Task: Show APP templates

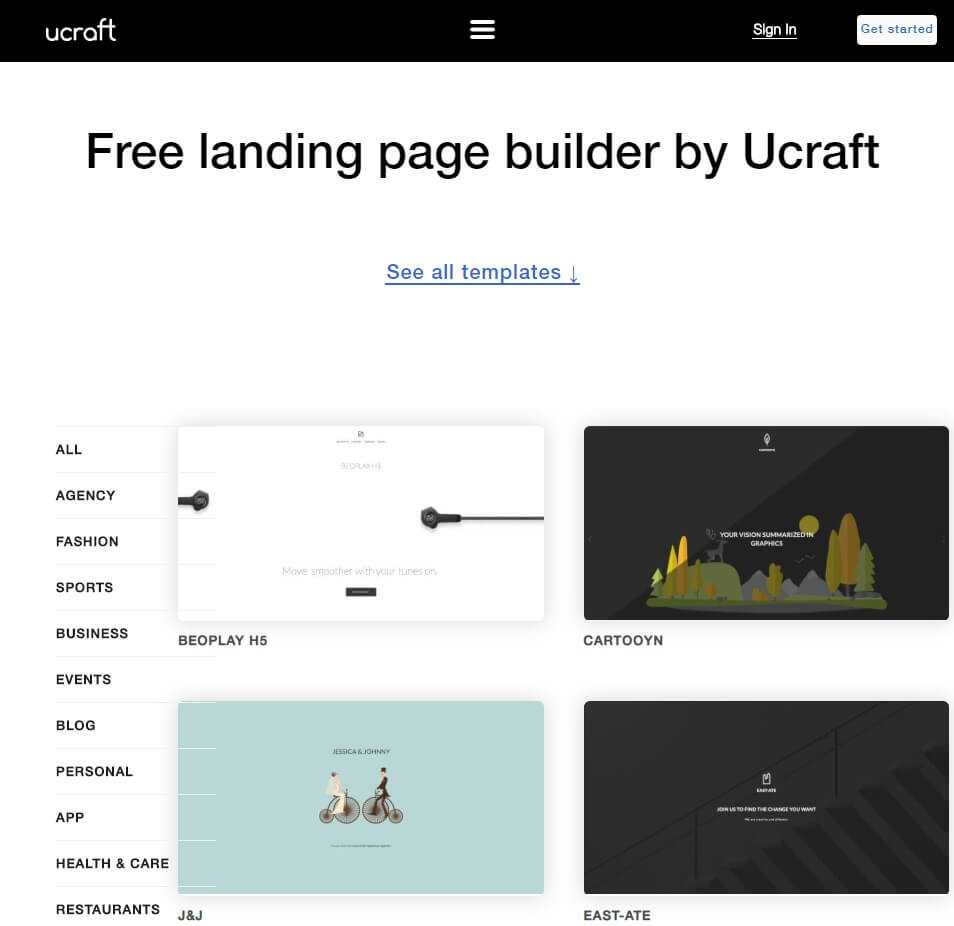Action: pyautogui.click(x=70, y=817)
